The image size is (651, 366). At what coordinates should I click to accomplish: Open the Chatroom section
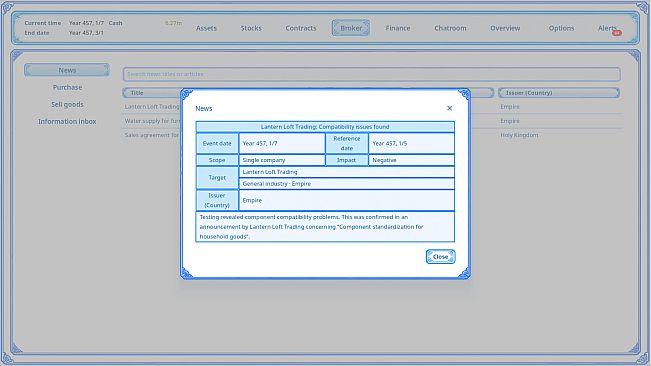coord(450,28)
